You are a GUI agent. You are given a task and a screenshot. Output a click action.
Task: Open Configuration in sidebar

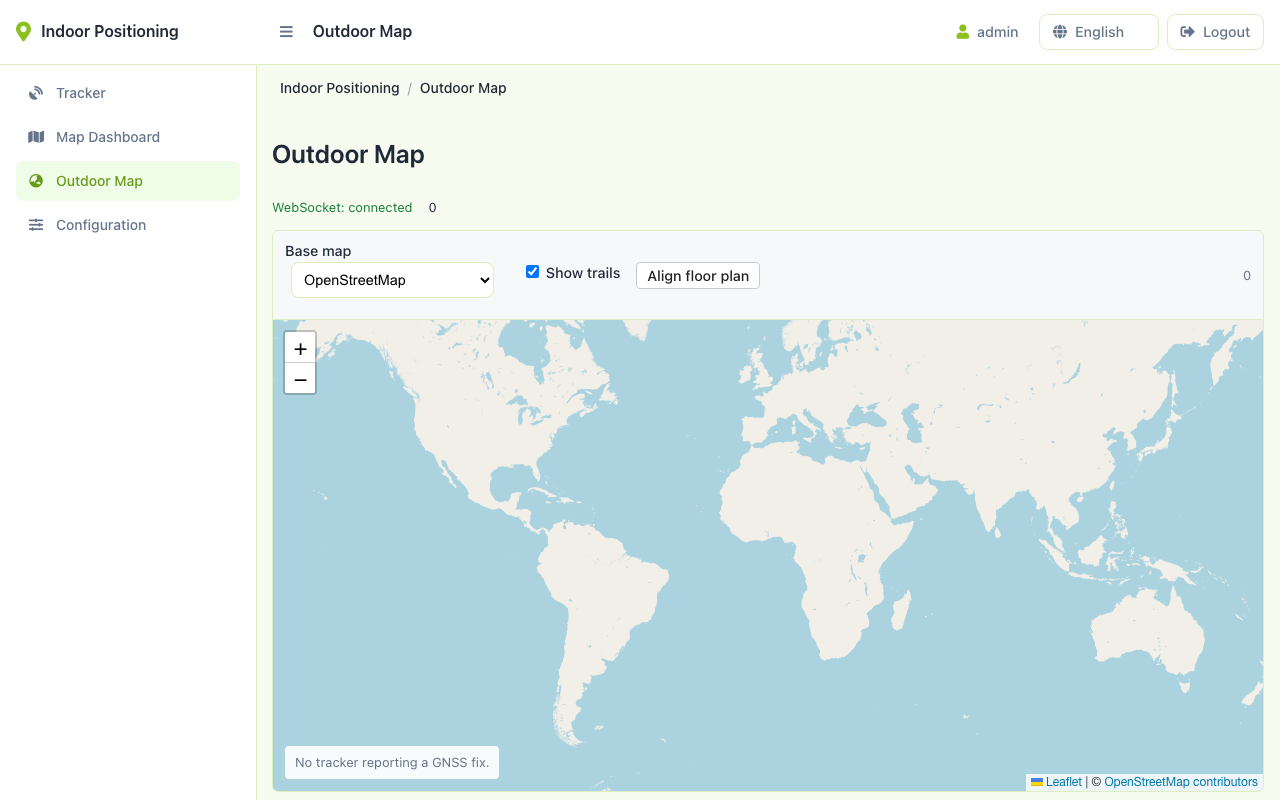[128, 225]
